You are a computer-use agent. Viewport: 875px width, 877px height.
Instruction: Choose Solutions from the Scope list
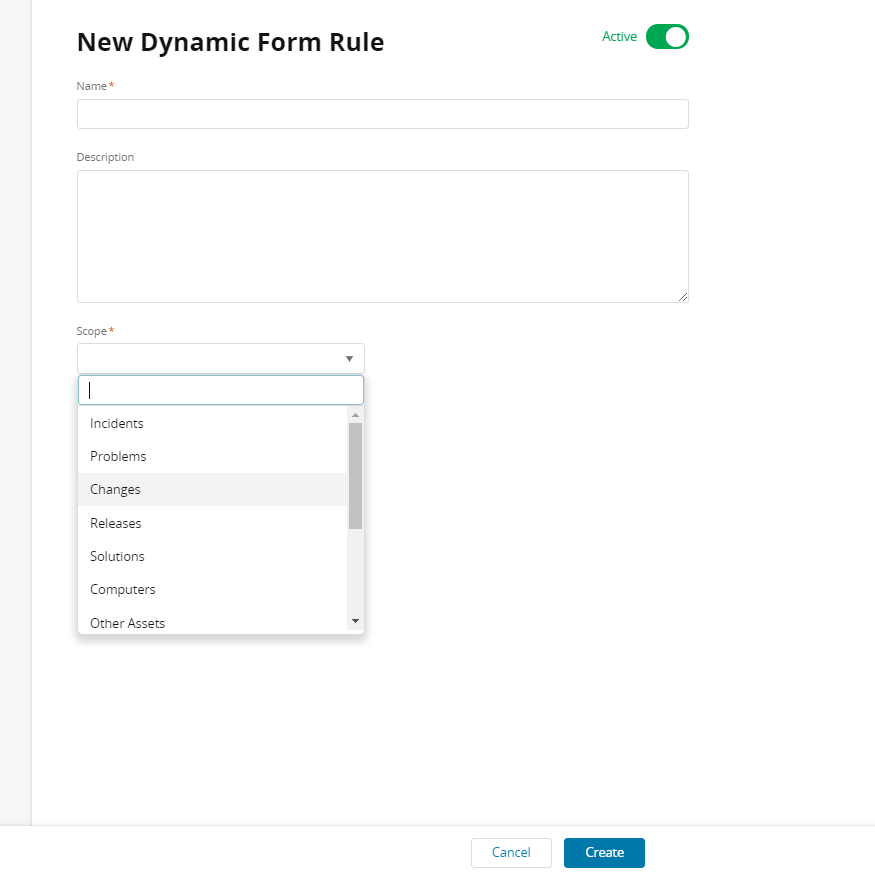click(x=117, y=556)
